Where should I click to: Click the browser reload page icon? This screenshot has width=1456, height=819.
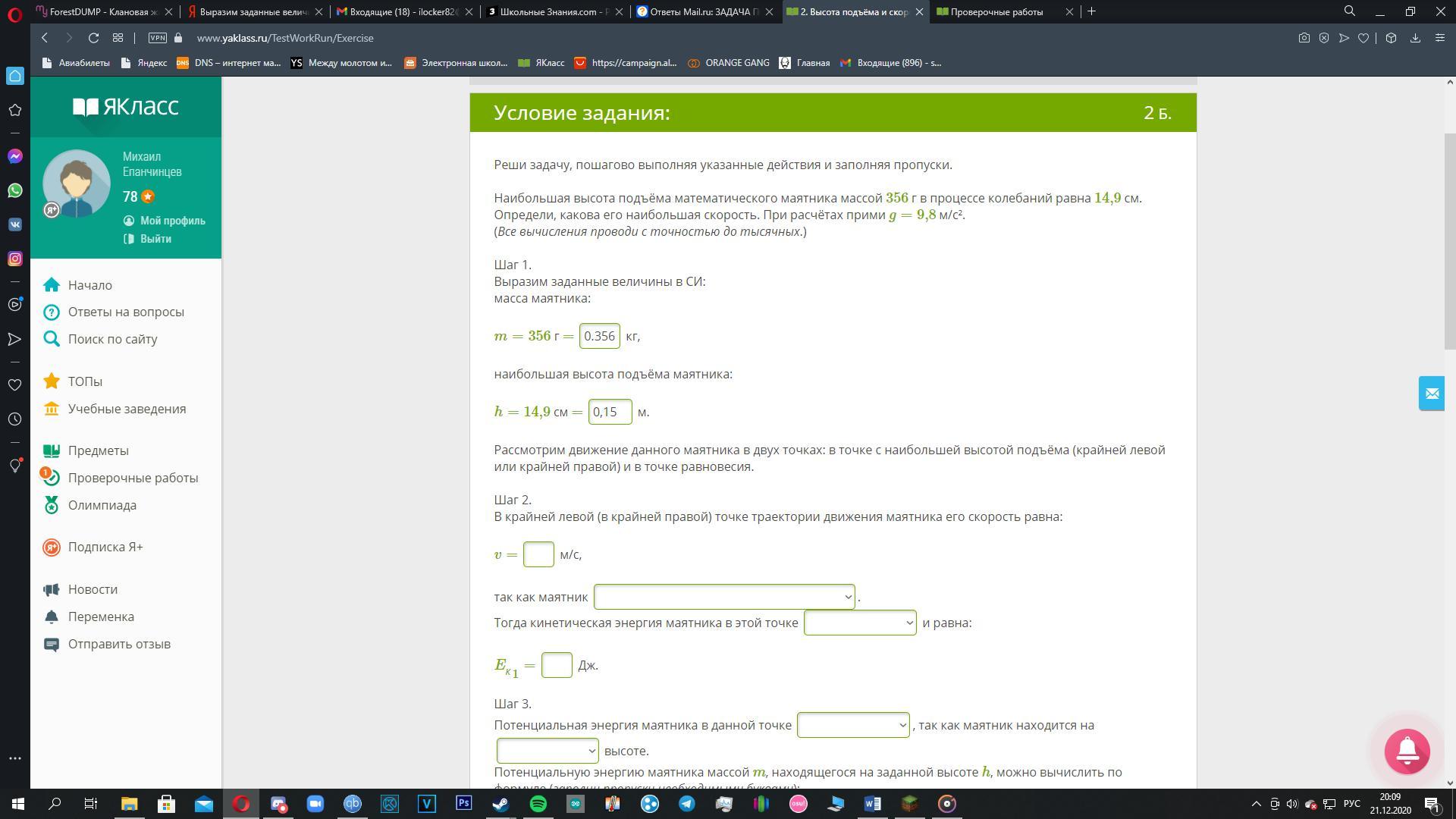(93, 38)
